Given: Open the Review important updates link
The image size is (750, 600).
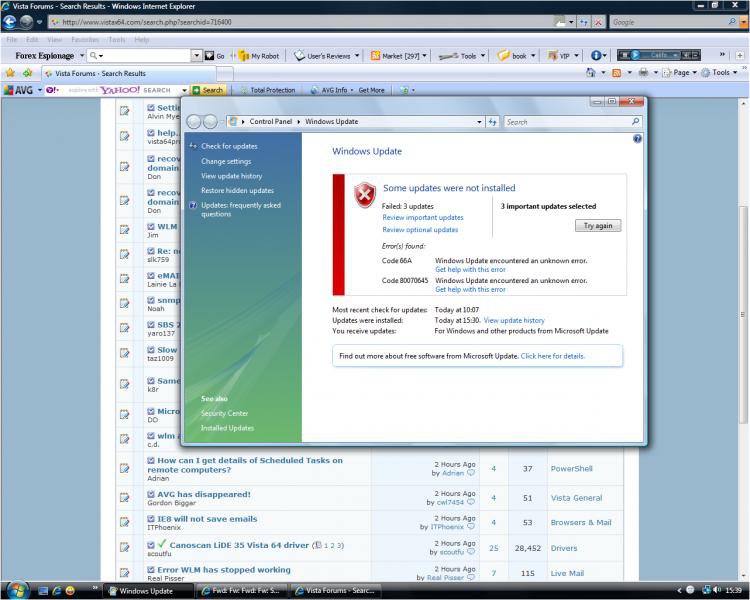Looking at the screenshot, I should (x=423, y=217).
